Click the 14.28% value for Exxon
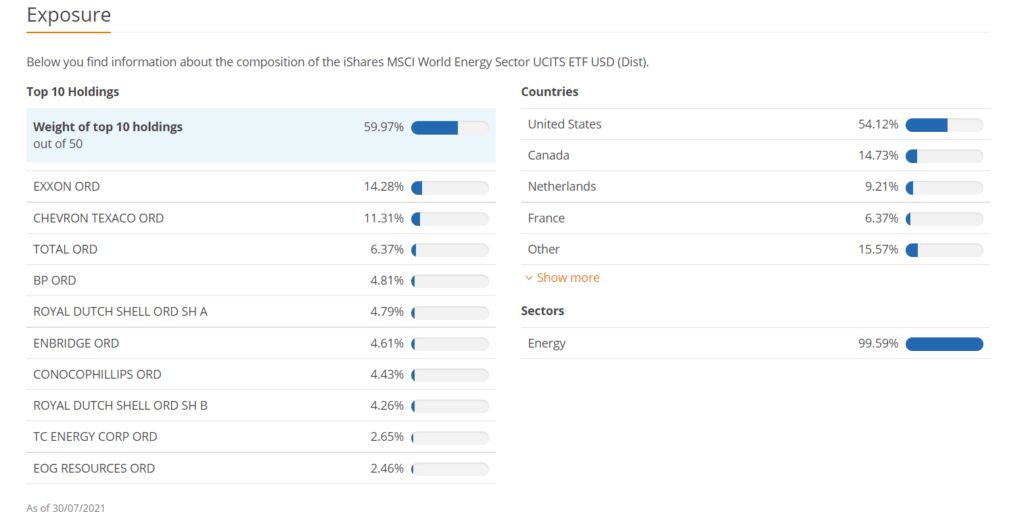The width and height of the screenshot is (1024, 522). (x=383, y=187)
